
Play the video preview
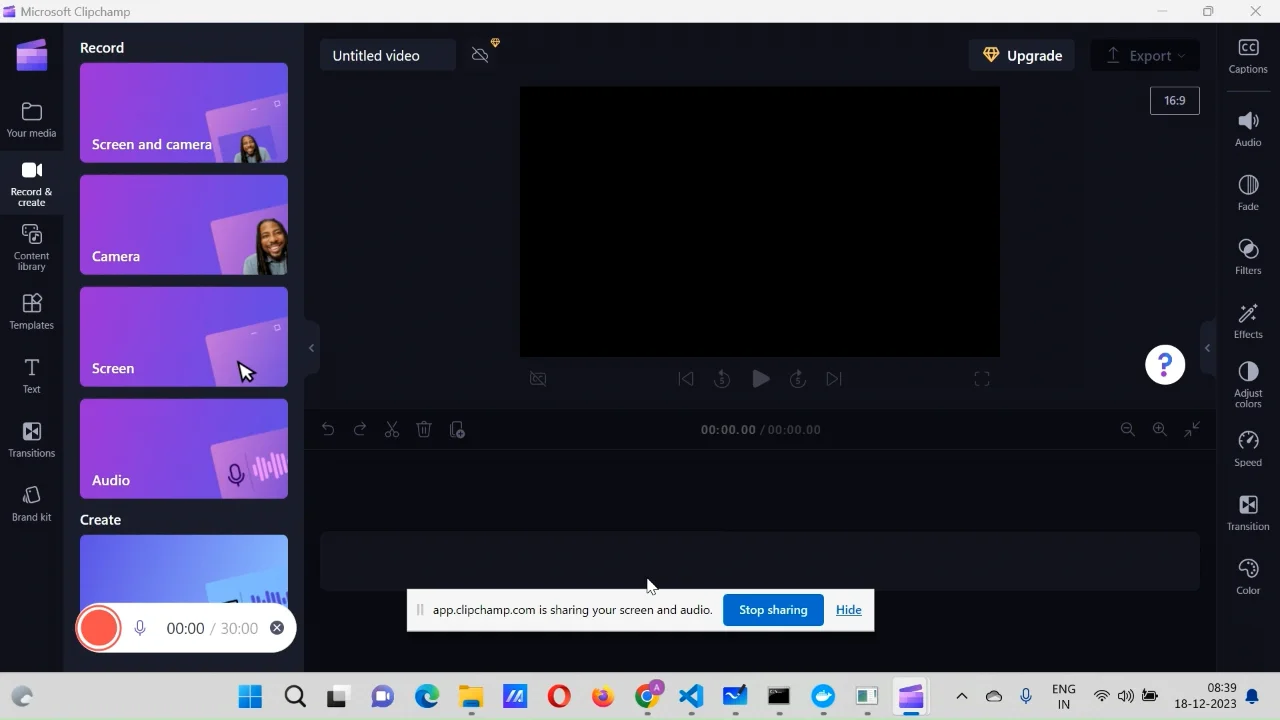[x=761, y=379]
